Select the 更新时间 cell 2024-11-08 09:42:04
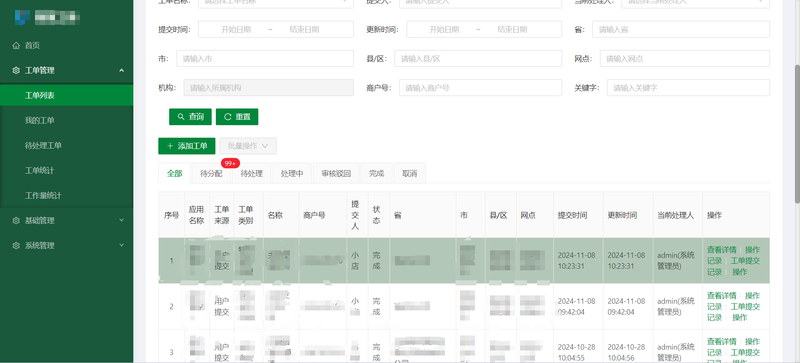 [x=627, y=306]
